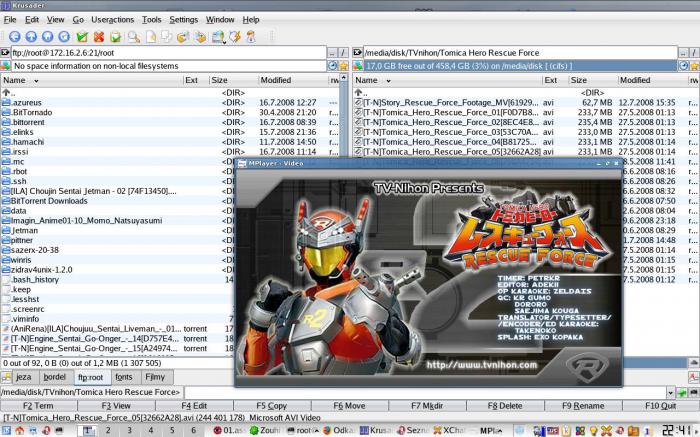Click left panel parent directory '..' button

coord(332,53)
